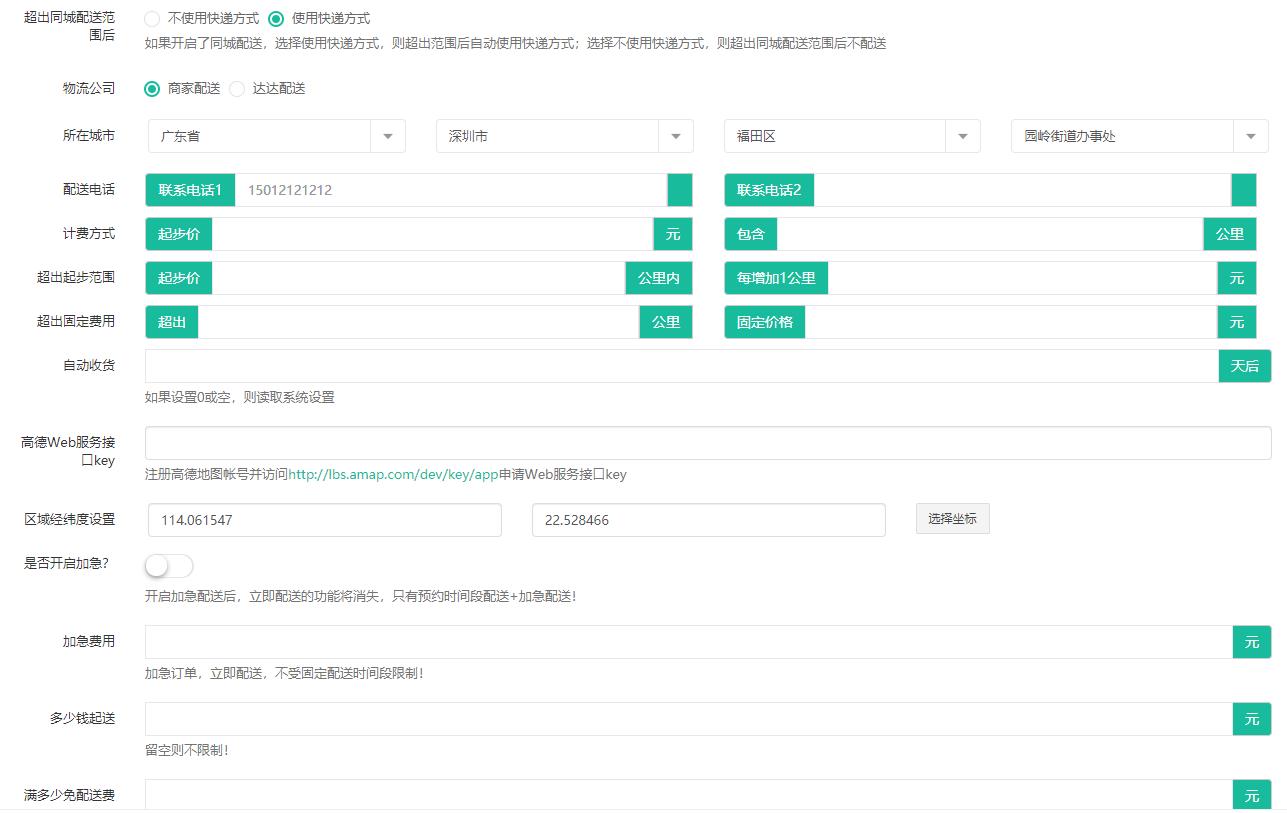The image size is (1287, 813).
Task: Select the 不使用快递方式 radio button
Action: pyautogui.click(x=152, y=18)
